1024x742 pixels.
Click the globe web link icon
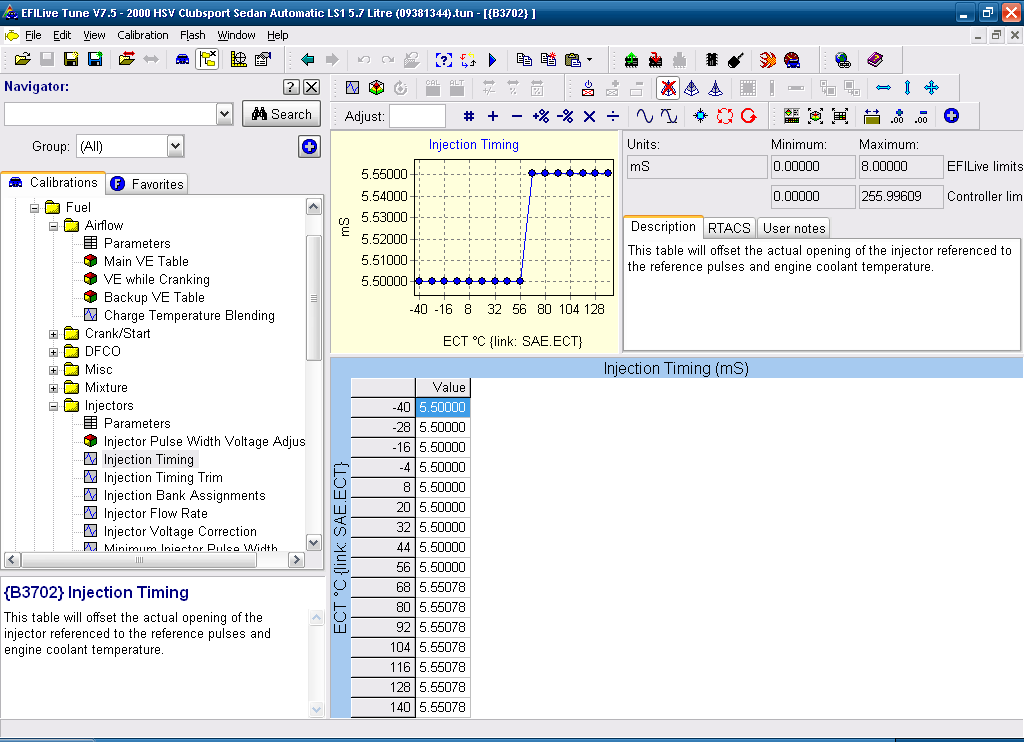click(x=843, y=60)
